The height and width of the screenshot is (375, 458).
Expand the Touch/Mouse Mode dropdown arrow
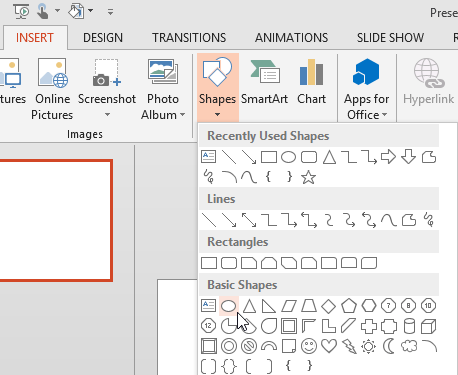(x=57, y=11)
